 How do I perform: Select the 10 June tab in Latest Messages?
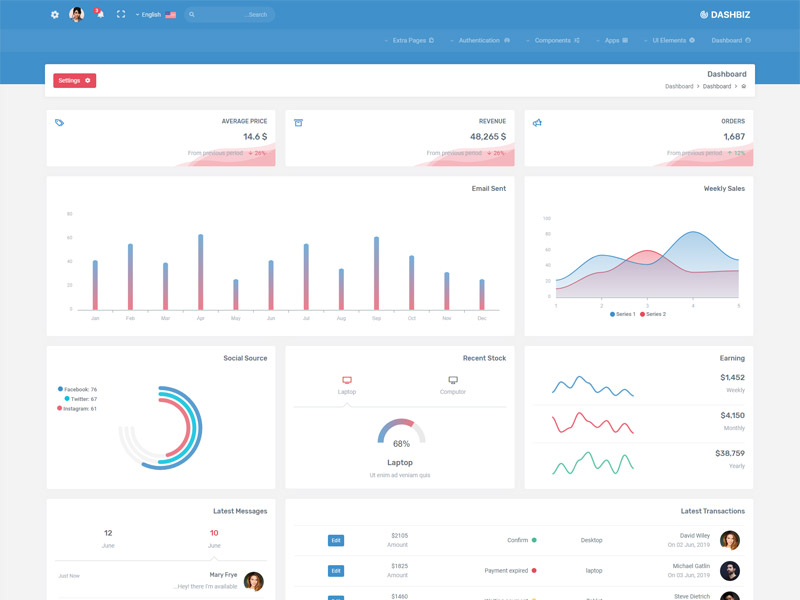pyautogui.click(x=214, y=538)
